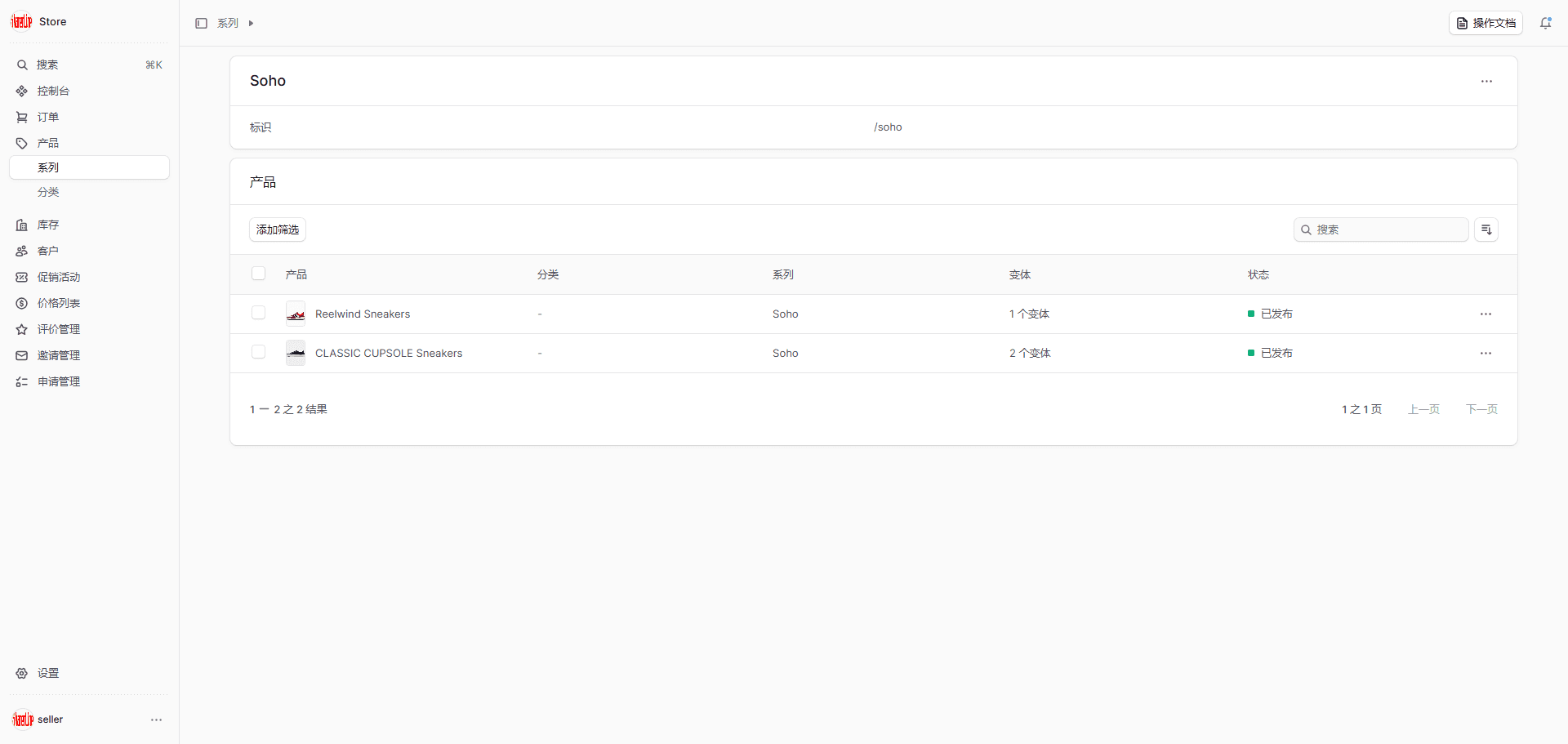This screenshot has height=744, width=1568.
Task: Open seller account options menu
Action: 156,719
